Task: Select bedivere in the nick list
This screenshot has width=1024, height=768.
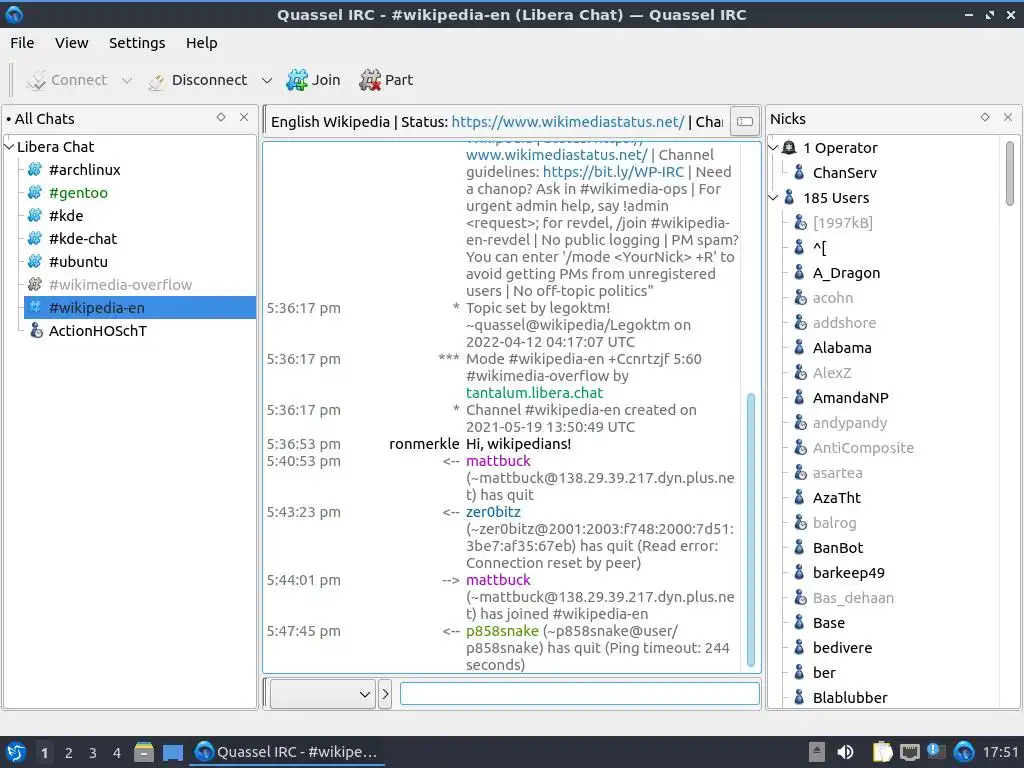Action: click(x=842, y=648)
